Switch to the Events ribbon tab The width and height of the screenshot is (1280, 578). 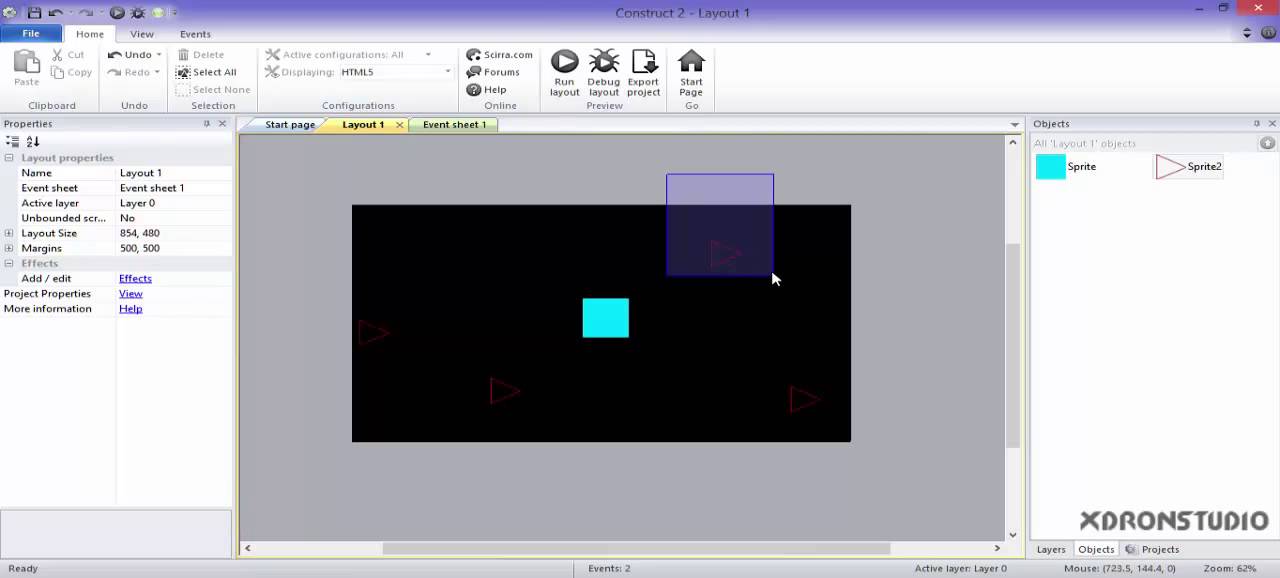195,34
